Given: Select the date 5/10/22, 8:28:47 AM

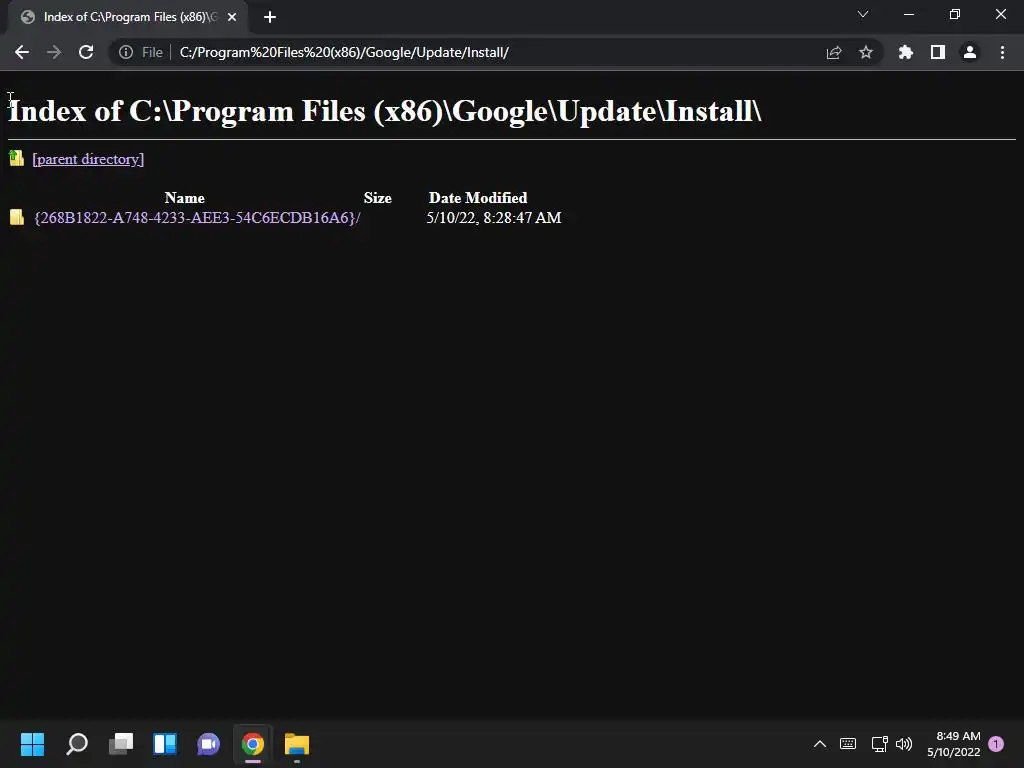Looking at the screenshot, I should 494,217.
